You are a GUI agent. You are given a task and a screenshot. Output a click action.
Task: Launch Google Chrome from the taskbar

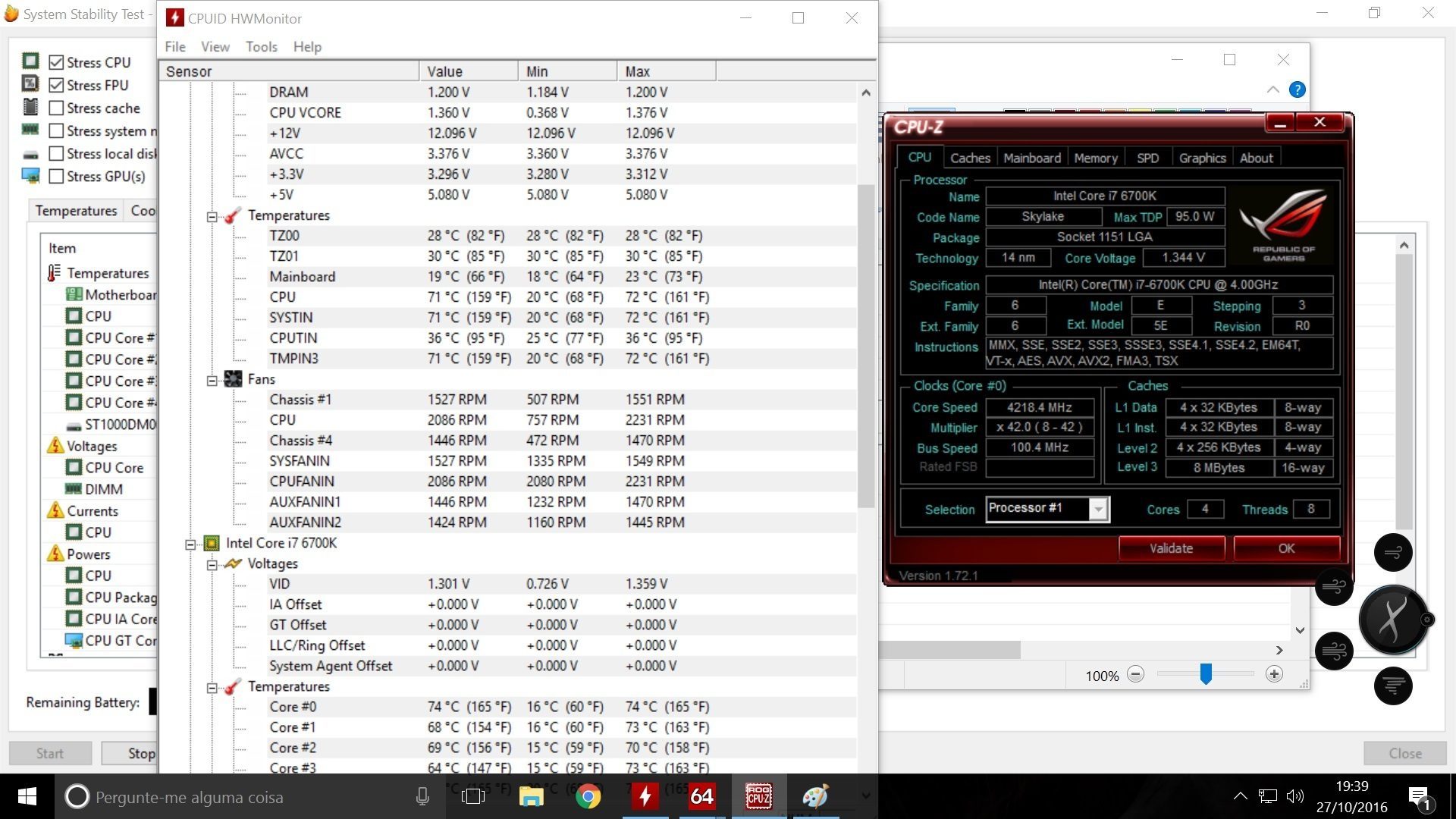(588, 796)
